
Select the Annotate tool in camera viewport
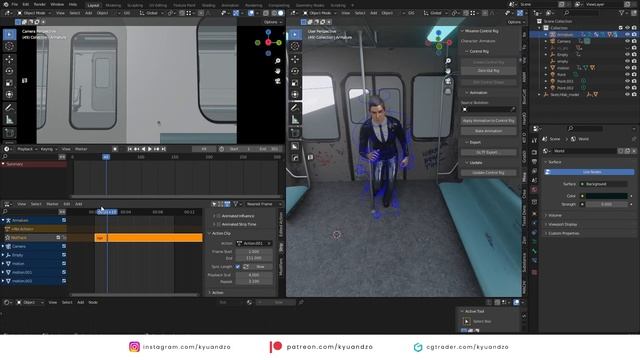coord(9,108)
